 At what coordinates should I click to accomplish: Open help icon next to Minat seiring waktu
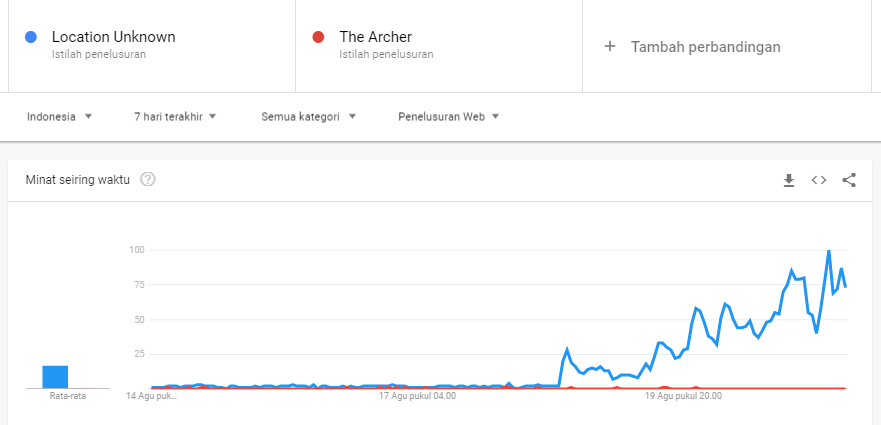(148, 180)
